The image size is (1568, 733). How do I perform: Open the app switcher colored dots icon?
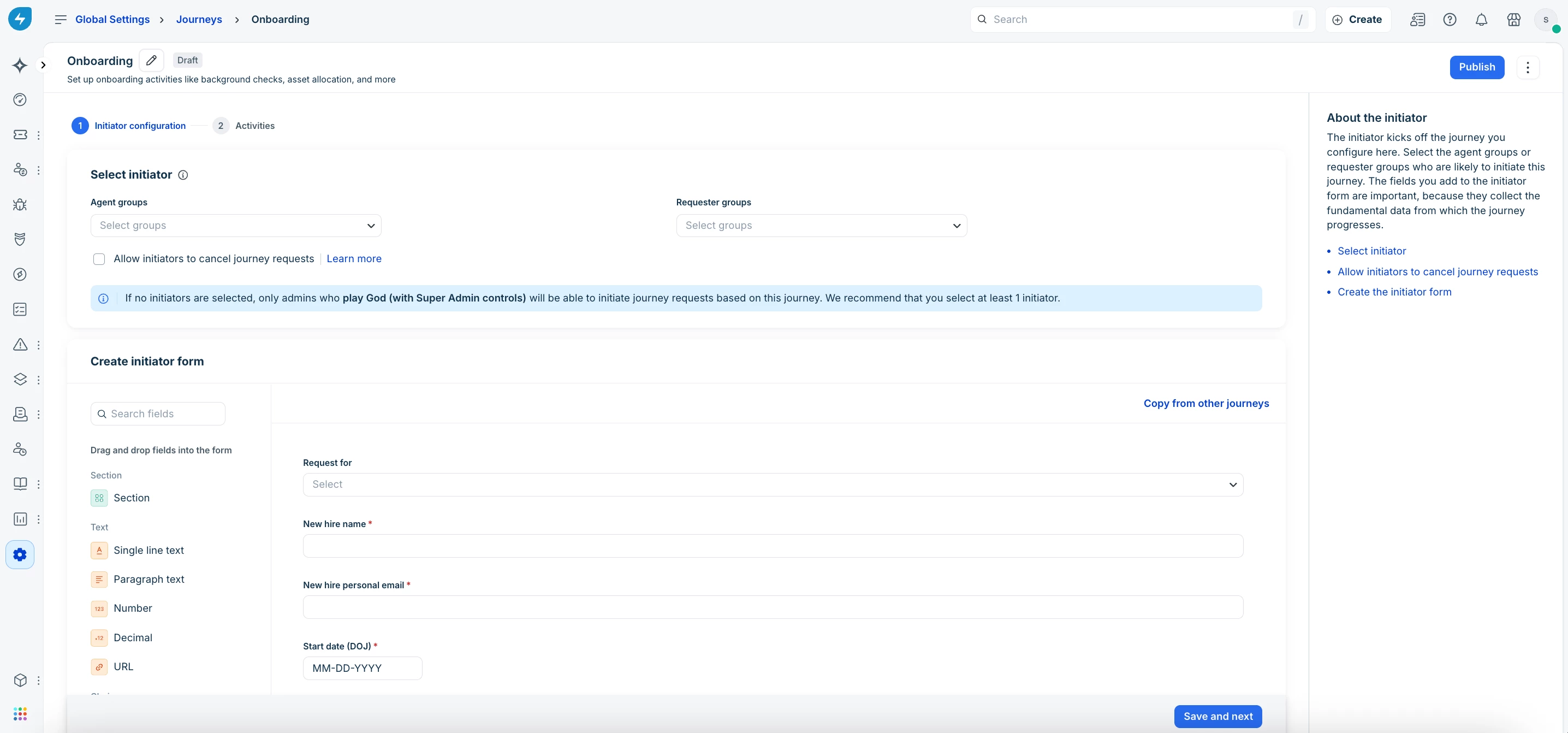tap(20, 713)
